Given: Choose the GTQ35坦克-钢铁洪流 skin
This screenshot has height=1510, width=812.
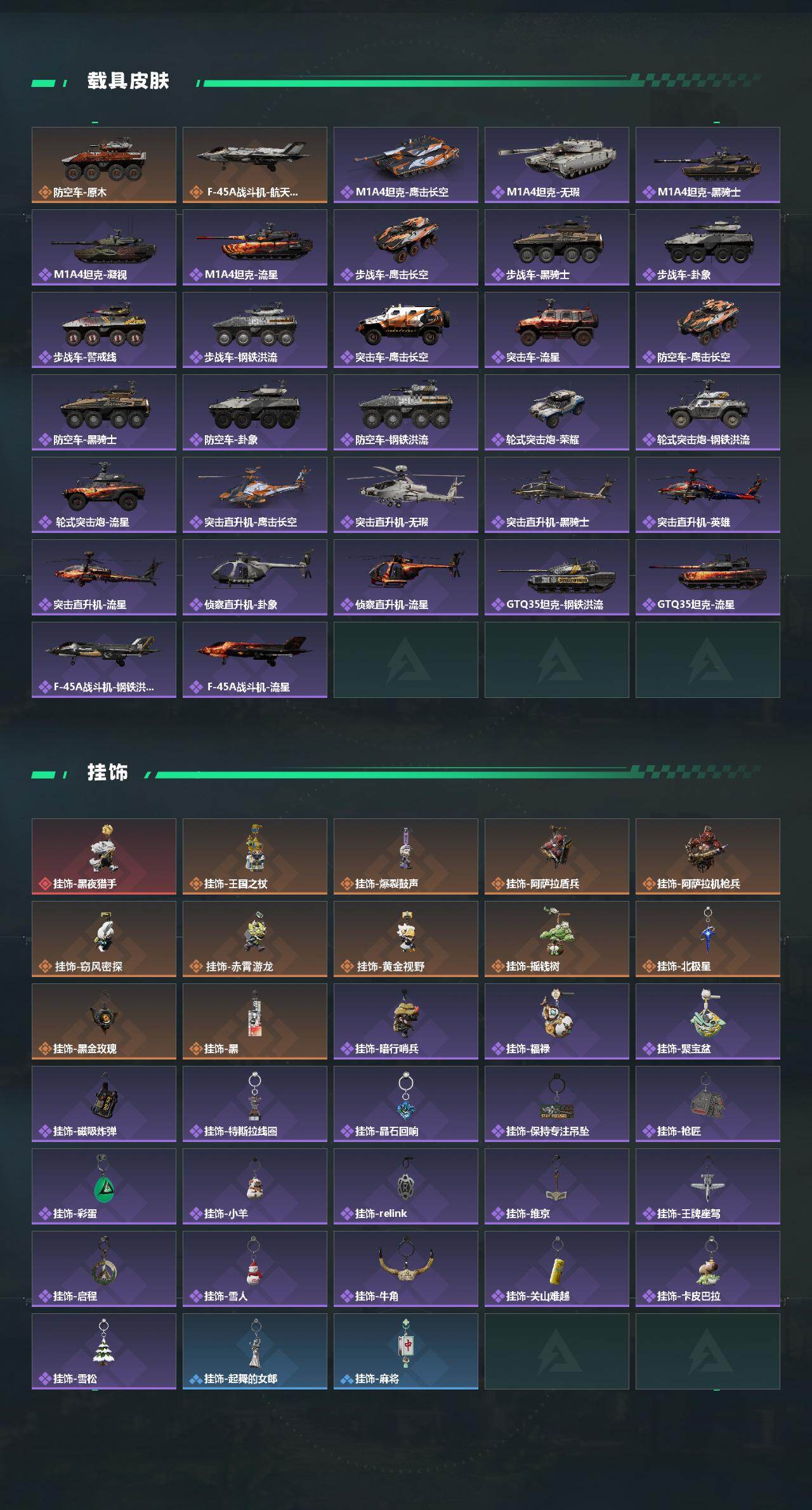Looking at the screenshot, I should [557, 577].
